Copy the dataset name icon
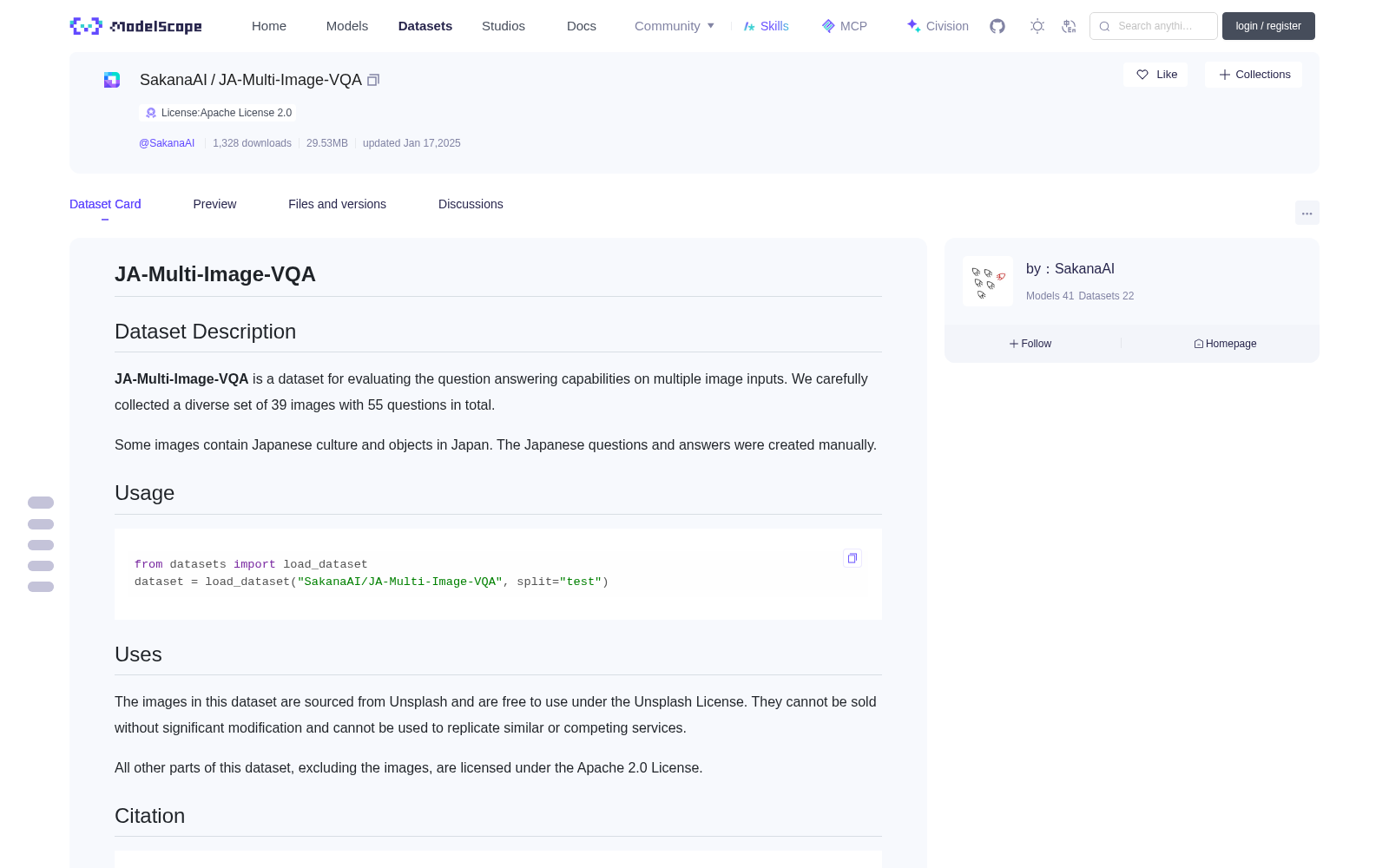Screen dimensions: 1389x868 point(373,80)
